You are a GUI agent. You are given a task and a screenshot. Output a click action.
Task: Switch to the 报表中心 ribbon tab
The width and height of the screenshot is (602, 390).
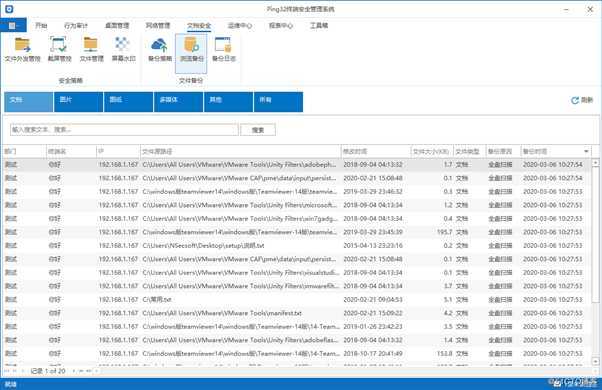(281, 26)
